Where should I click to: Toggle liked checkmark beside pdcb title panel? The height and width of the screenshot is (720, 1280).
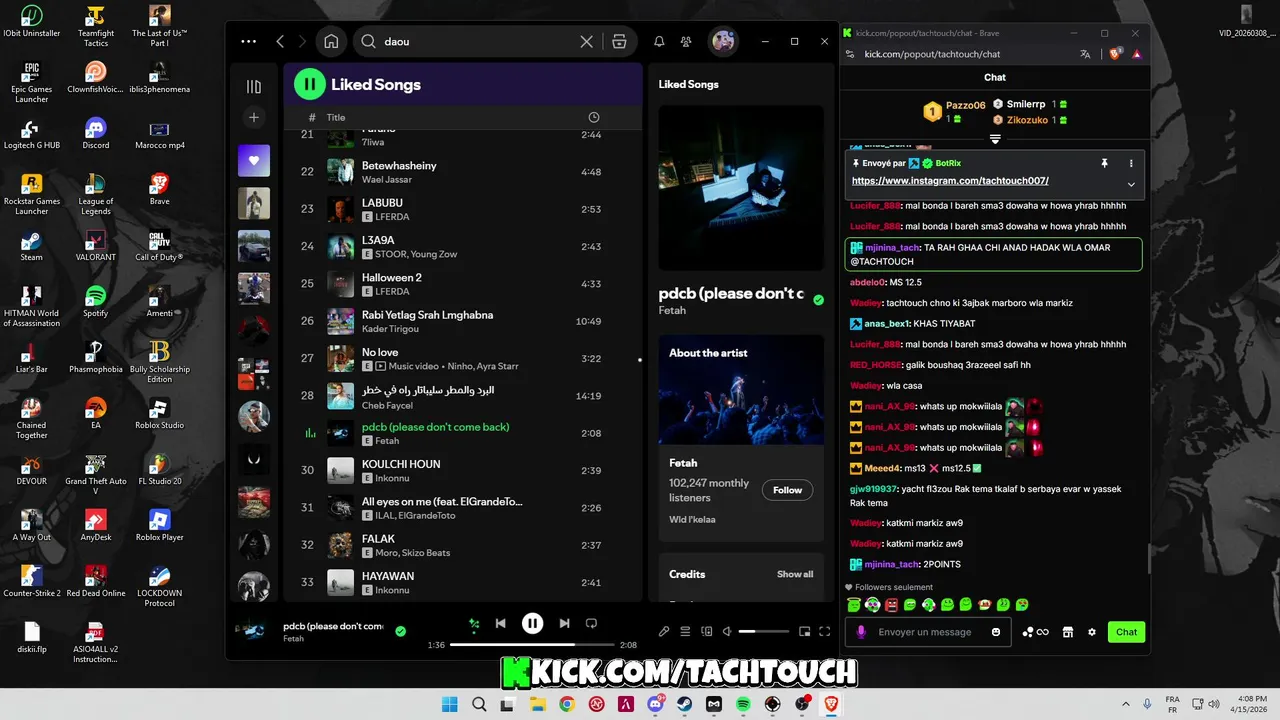(x=819, y=300)
